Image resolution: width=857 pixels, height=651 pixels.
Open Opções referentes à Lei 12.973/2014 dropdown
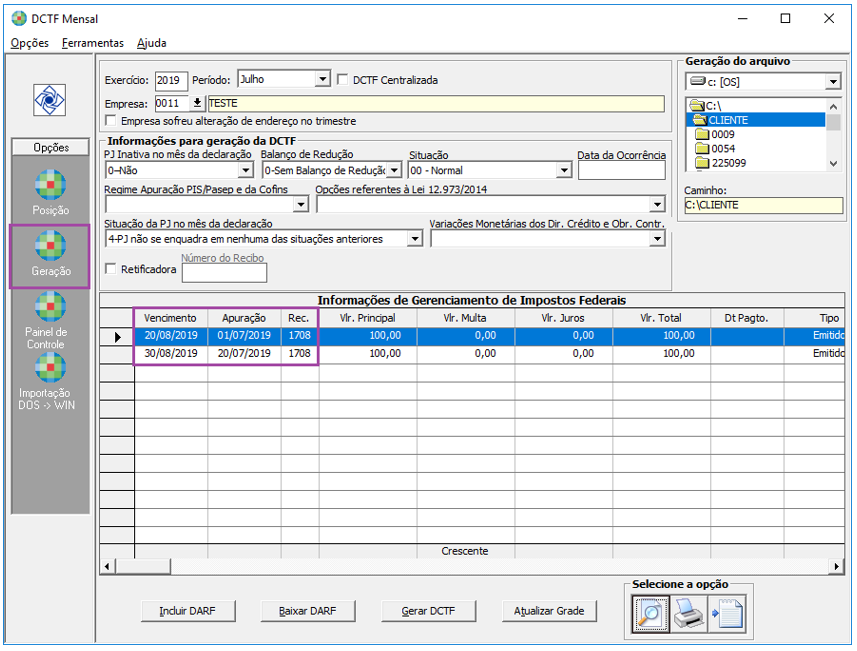pos(657,204)
